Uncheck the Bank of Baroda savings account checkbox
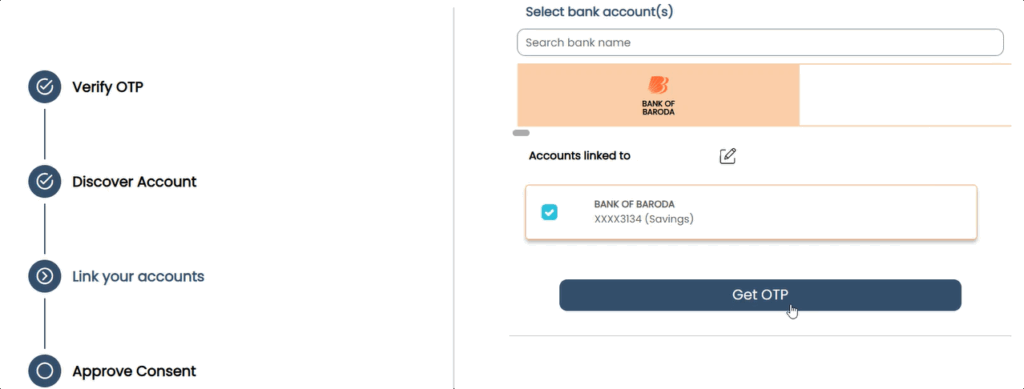 [x=549, y=212]
